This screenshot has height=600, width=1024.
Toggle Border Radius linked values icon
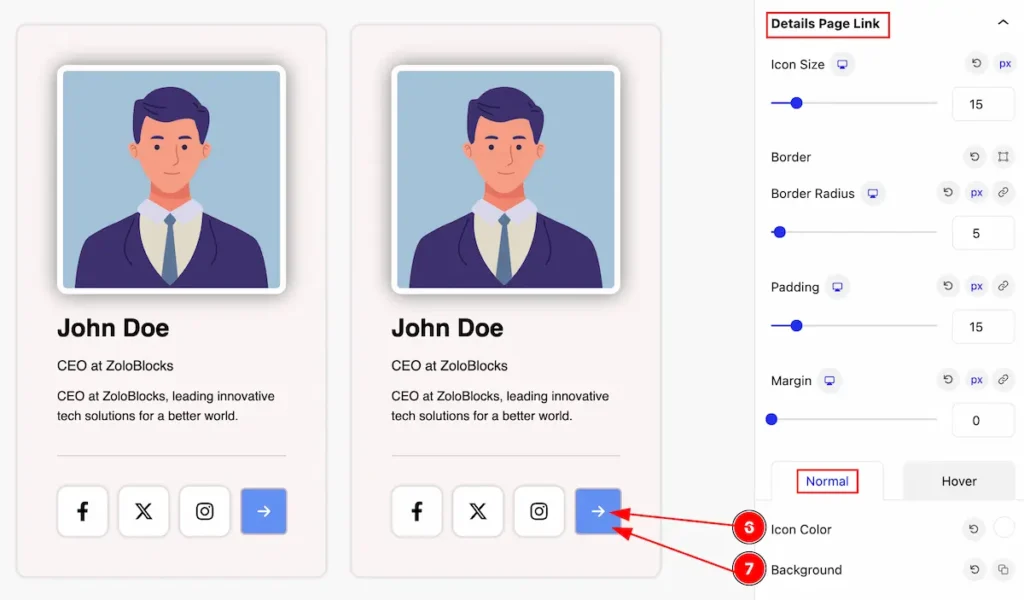pyautogui.click(x=1003, y=193)
